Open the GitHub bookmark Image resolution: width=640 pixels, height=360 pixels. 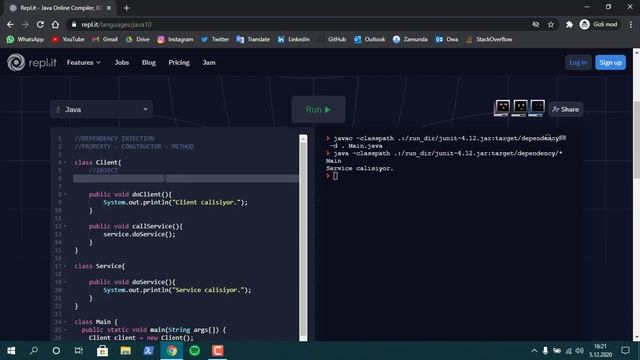(x=331, y=39)
